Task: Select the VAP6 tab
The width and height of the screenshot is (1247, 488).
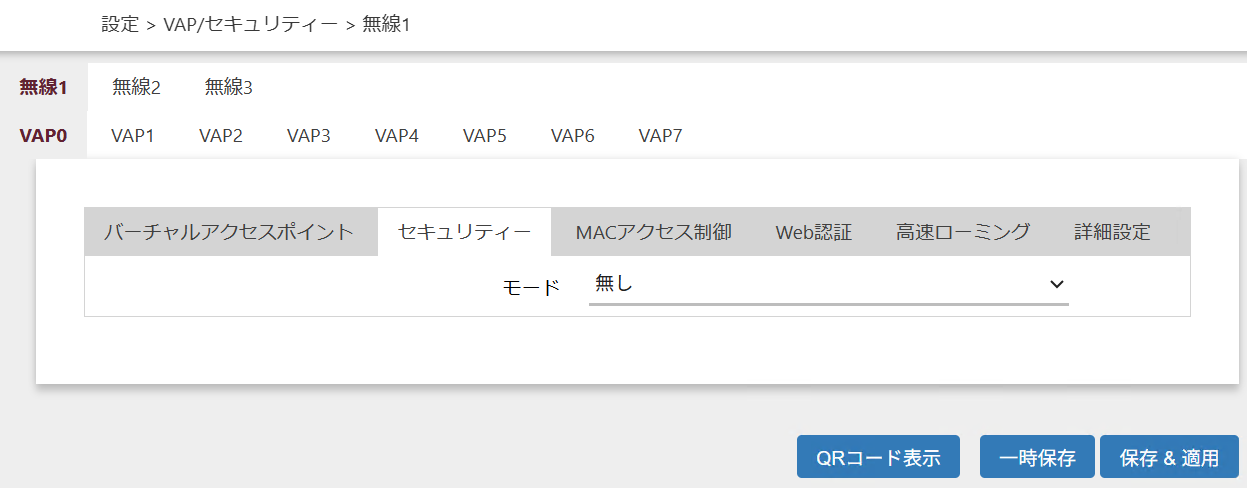Action: [x=573, y=136]
